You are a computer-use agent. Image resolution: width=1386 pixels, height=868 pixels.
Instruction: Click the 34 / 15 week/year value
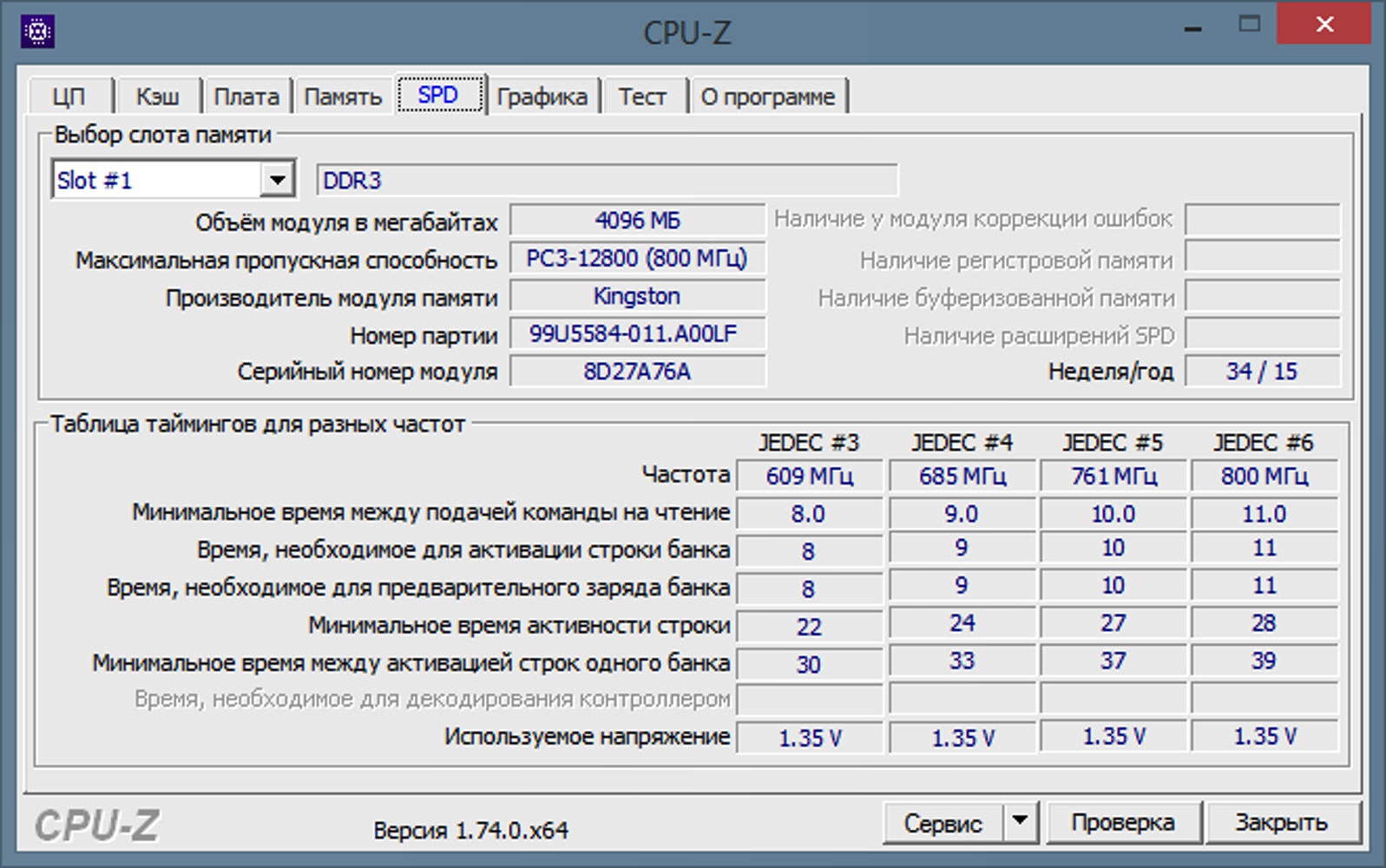click(1262, 372)
